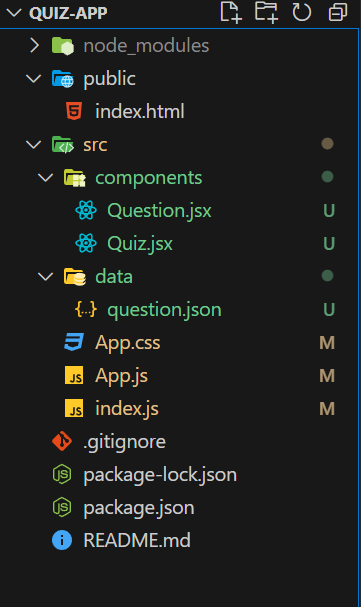Select the components folder name
The width and height of the screenshot is (361, 607).
pos(149,178)
